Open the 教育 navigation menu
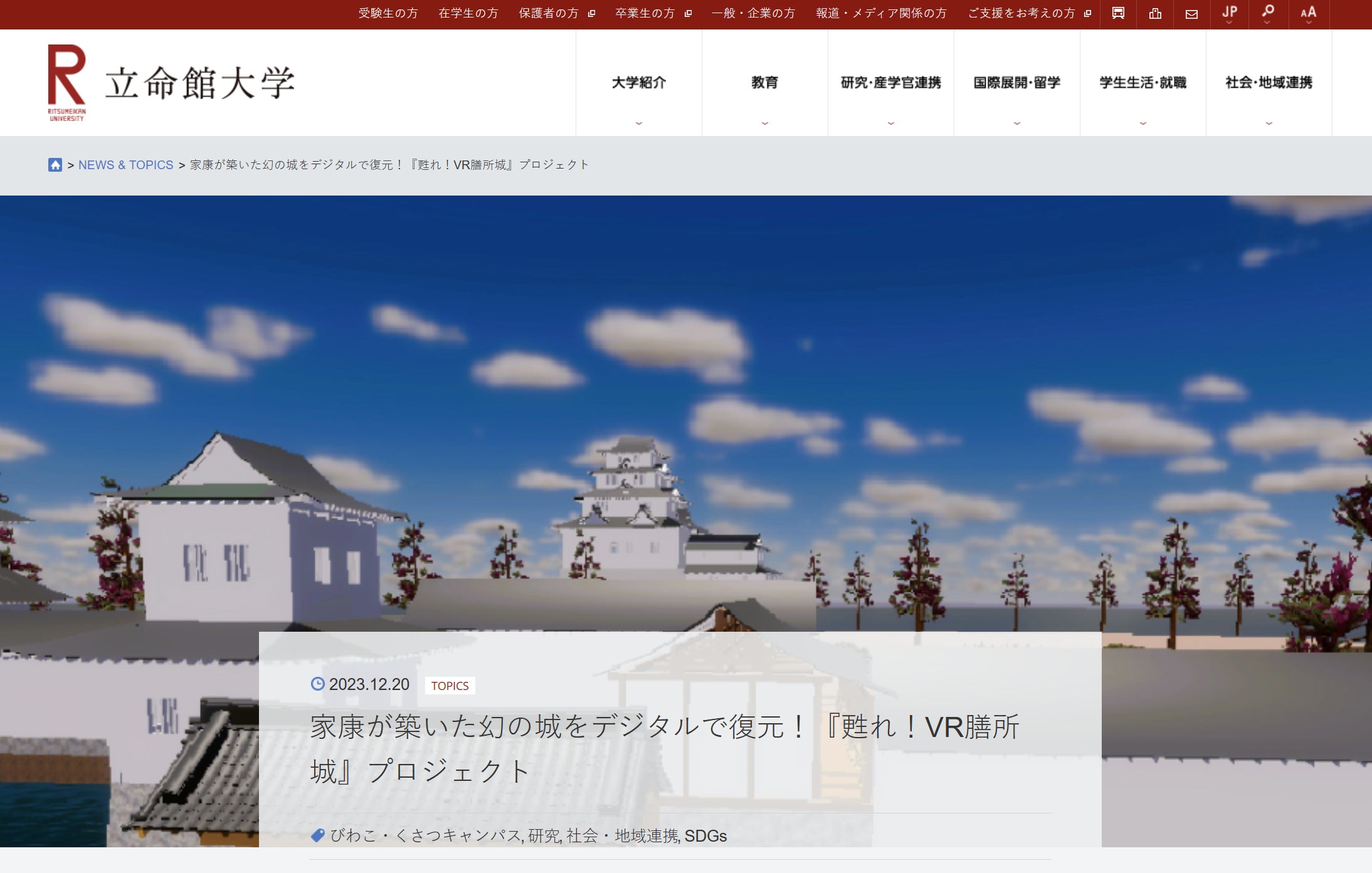 (764, 83)
